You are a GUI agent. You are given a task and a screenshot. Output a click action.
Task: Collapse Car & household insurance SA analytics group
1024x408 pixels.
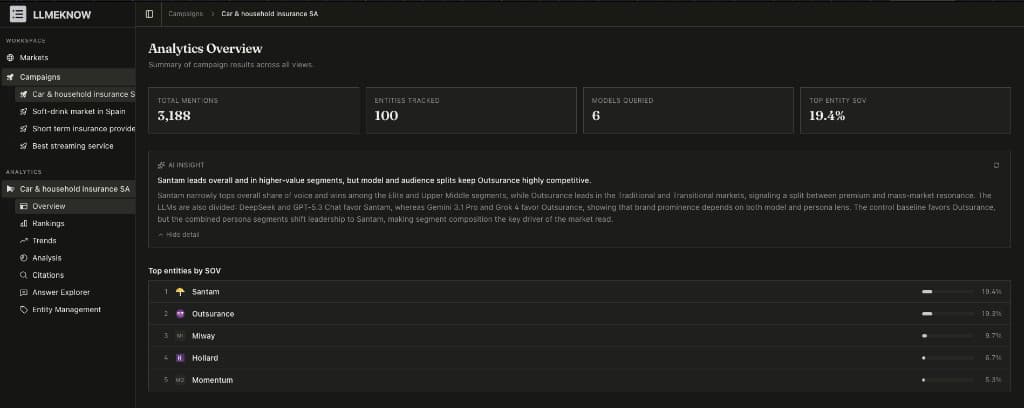(x=10, y=189)
